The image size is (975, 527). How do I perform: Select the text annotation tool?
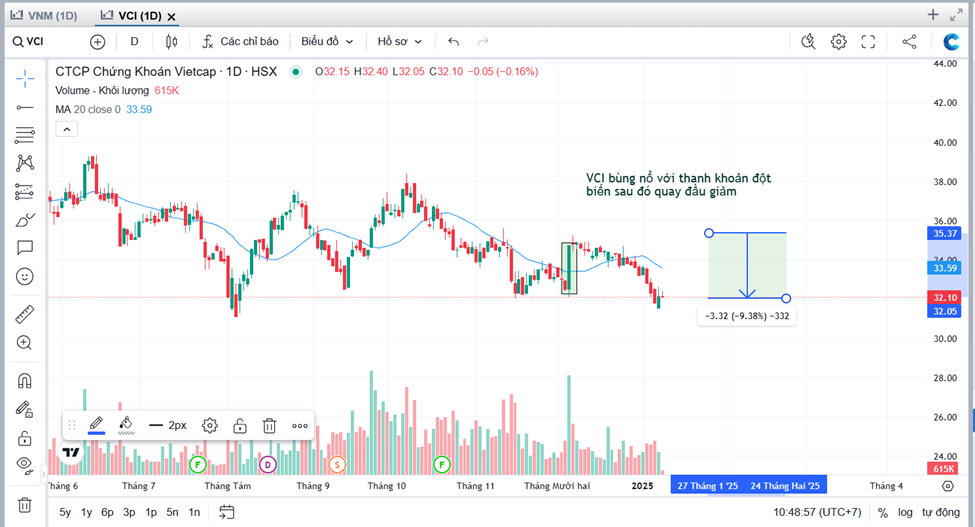pyautogui.click(x=25, y=248)
